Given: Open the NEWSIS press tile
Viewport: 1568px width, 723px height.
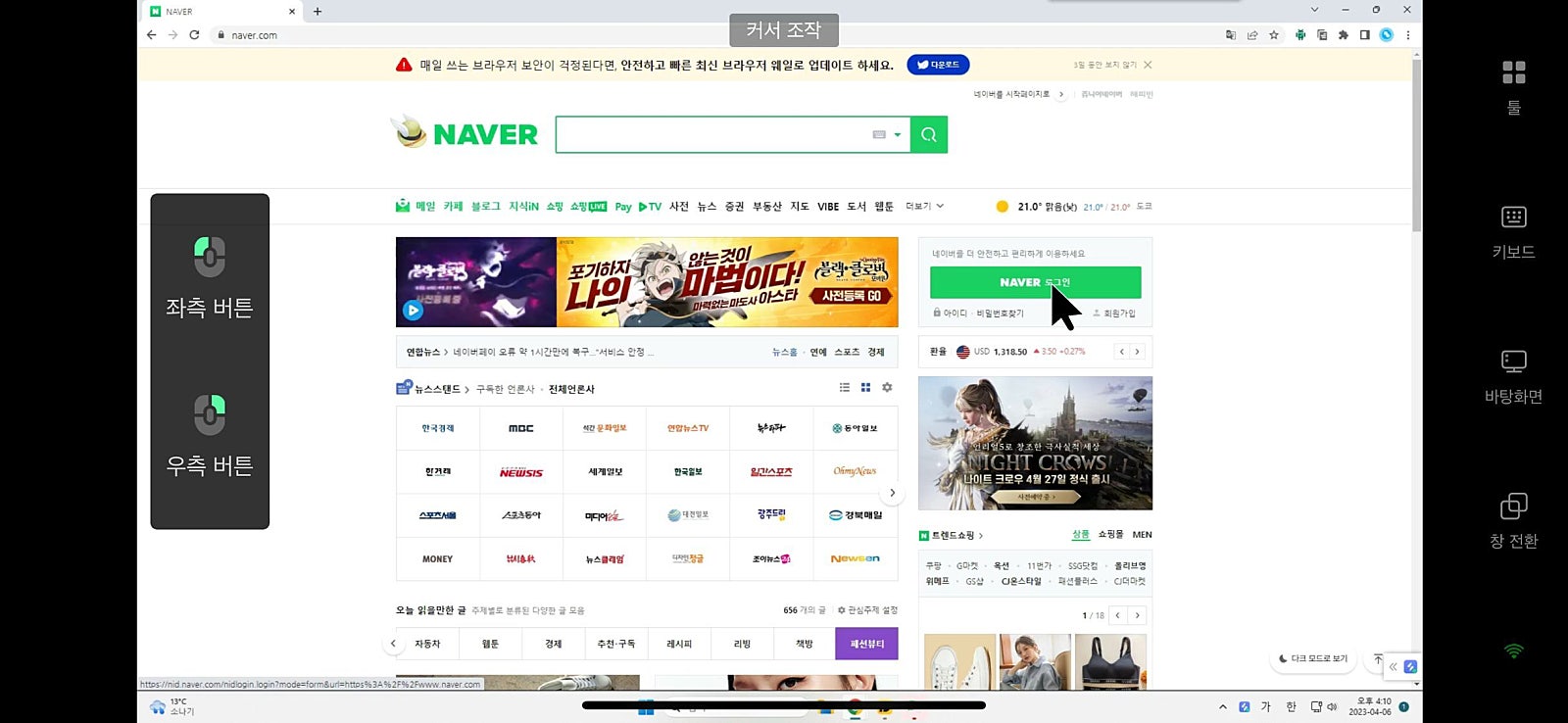Looking at the screenshot, I should 521,472.
